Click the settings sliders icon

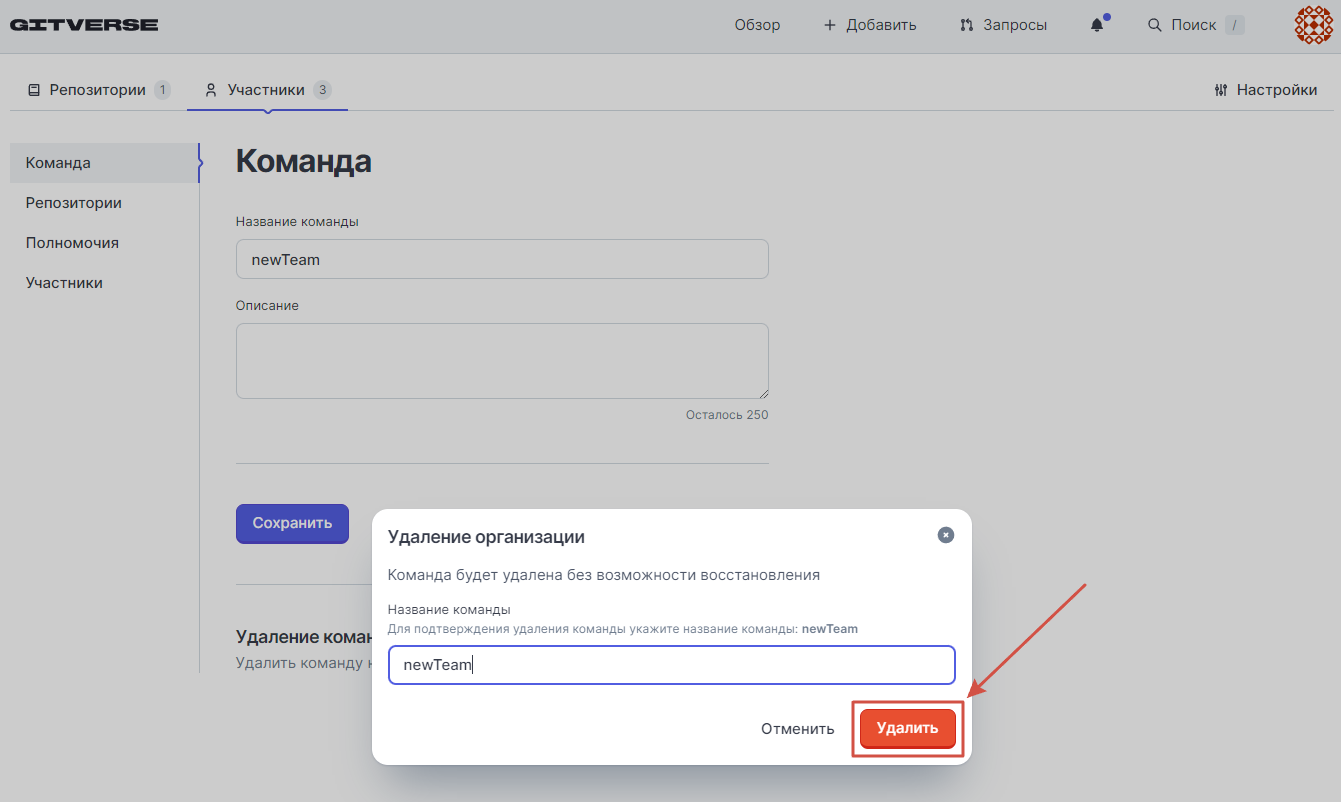pos(1220,90)
